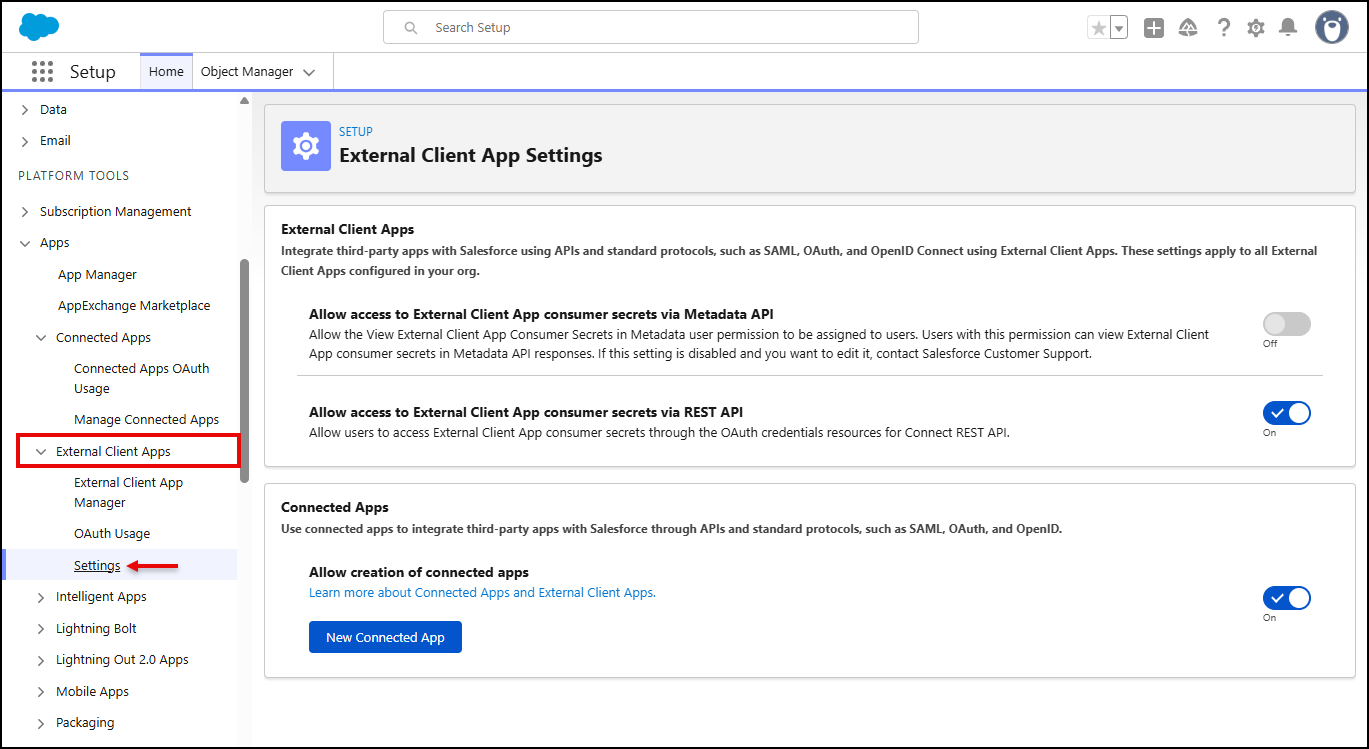Open the App Launcher grid icon

coord(42,72)
